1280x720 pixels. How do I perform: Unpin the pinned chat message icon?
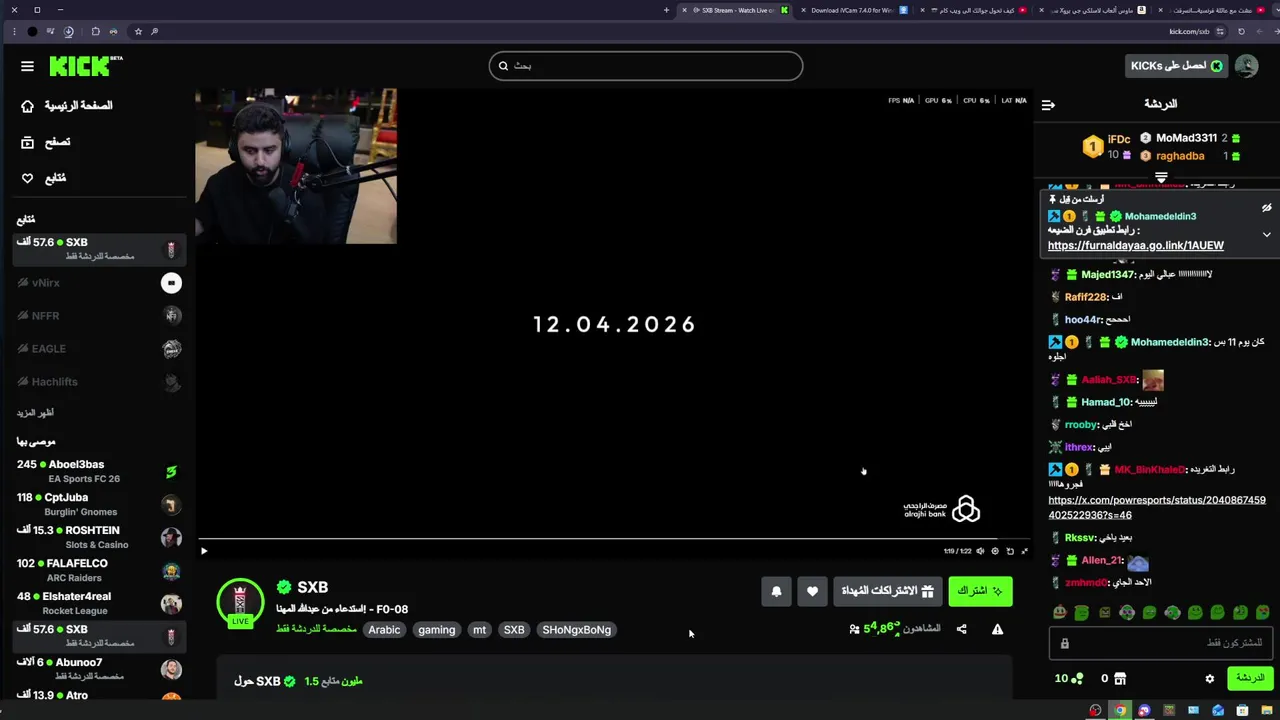point(1266,208)
